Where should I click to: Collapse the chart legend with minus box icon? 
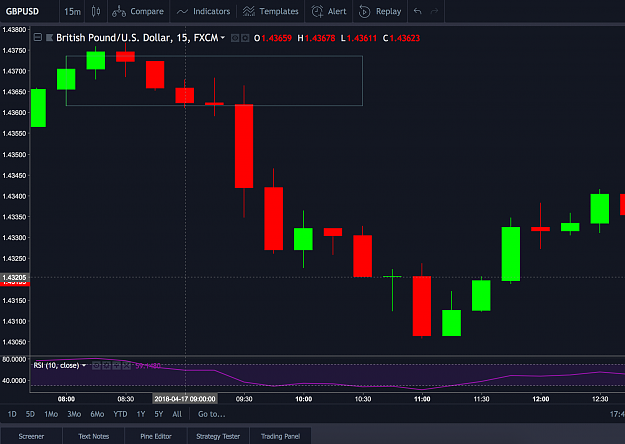pos(38,38)
